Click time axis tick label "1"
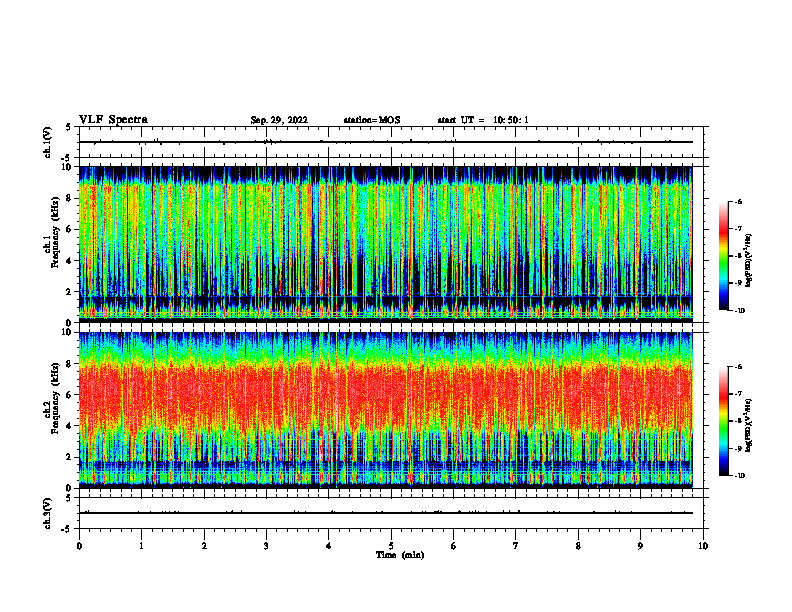 pos(141,546)
